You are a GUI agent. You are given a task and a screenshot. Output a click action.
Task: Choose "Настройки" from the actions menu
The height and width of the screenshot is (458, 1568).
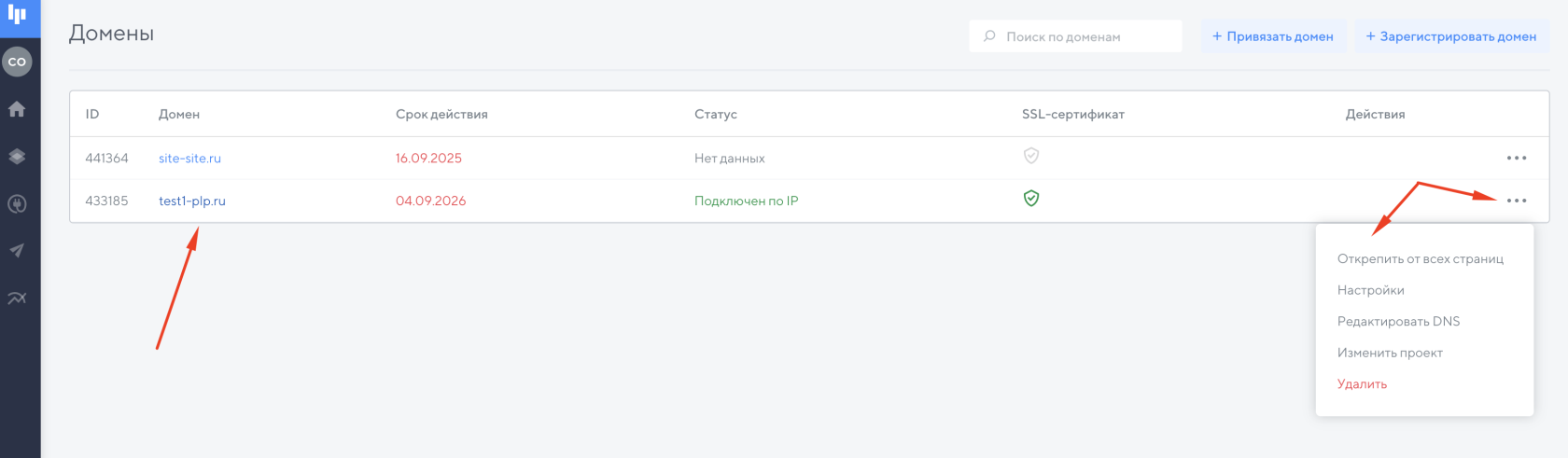pyautogui.click(x=1370, y=290)
